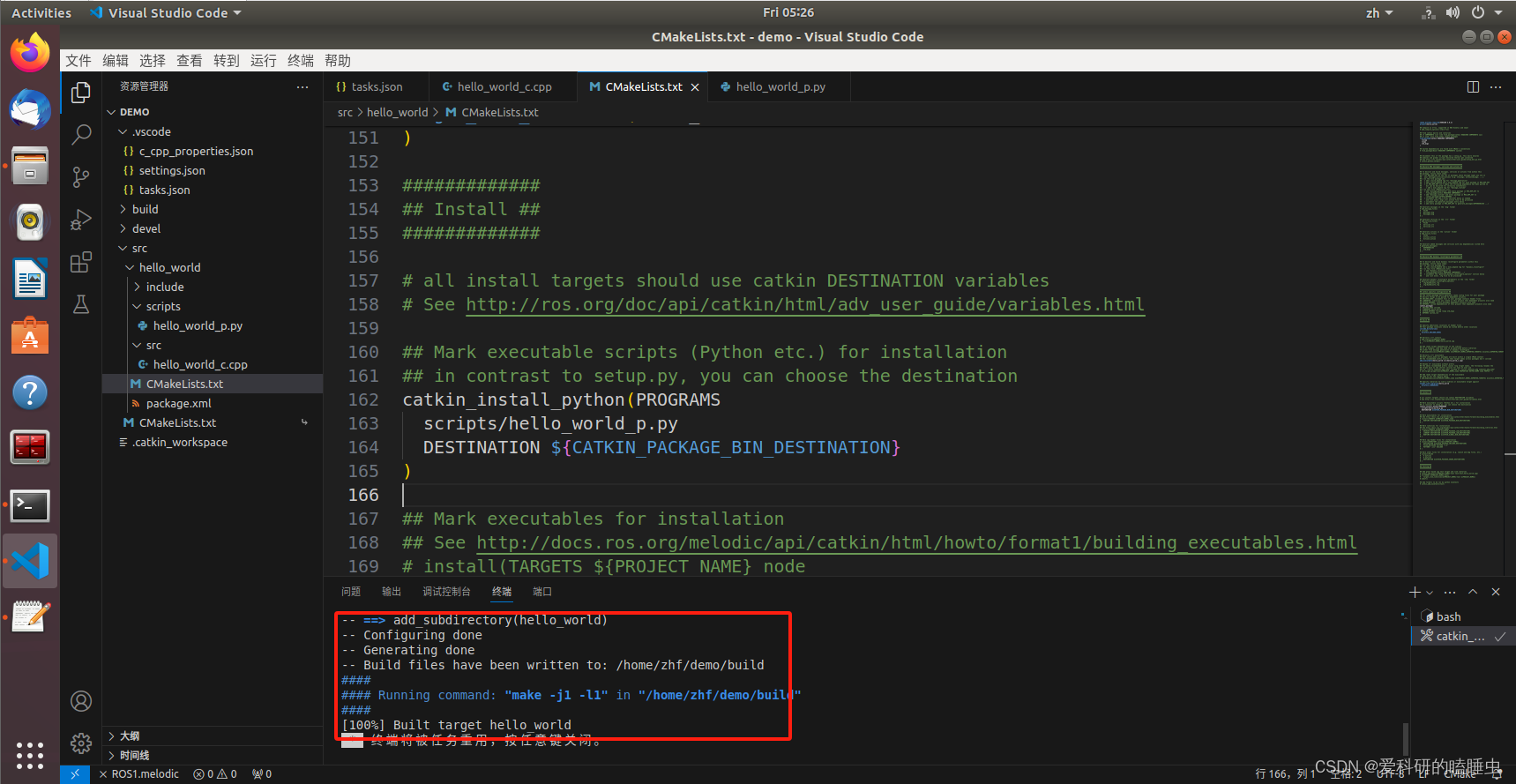Switch to the tasks.json editor tab
Viewport: 1516px width, 784px height.
[x=377, y=86]
